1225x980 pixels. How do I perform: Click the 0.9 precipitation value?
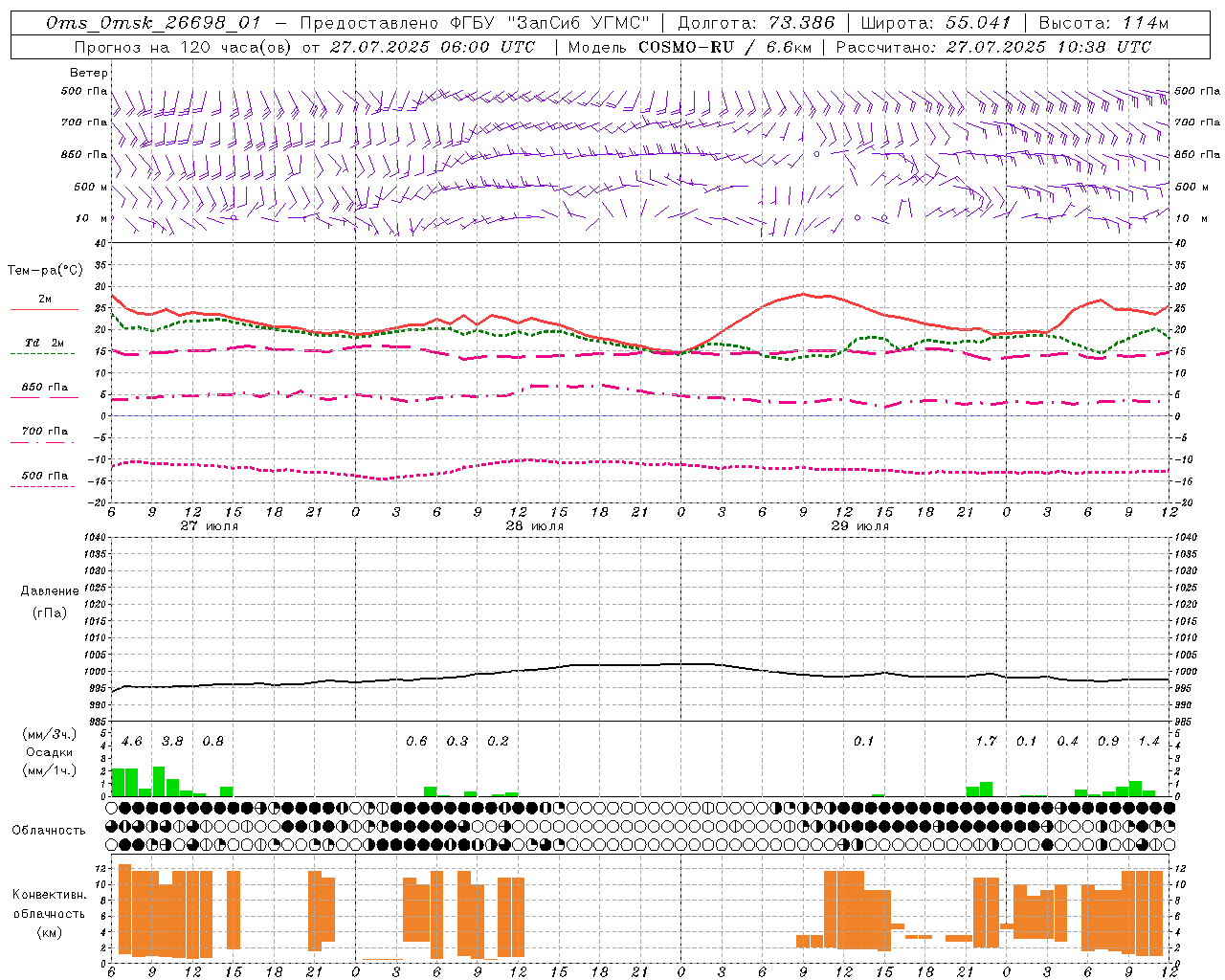tap(1108, 742)
